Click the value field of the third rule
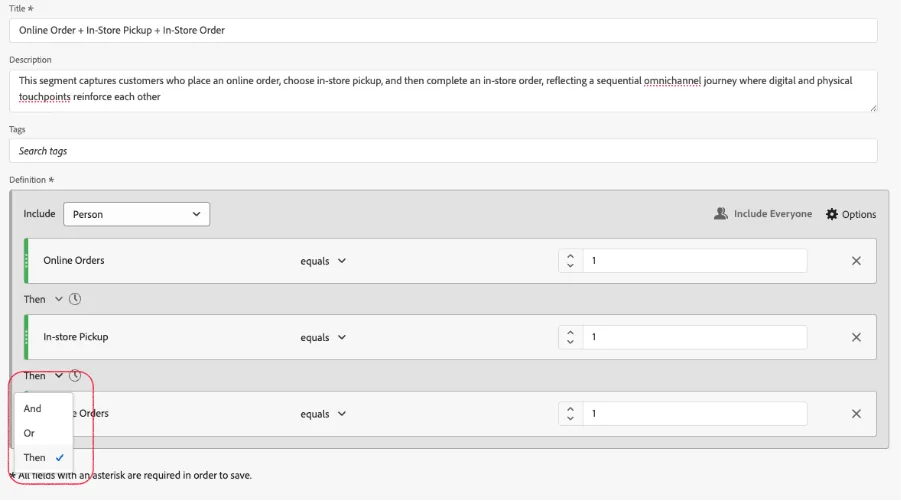The height and width of the screenshot is (501, 901). click(695, 414)
